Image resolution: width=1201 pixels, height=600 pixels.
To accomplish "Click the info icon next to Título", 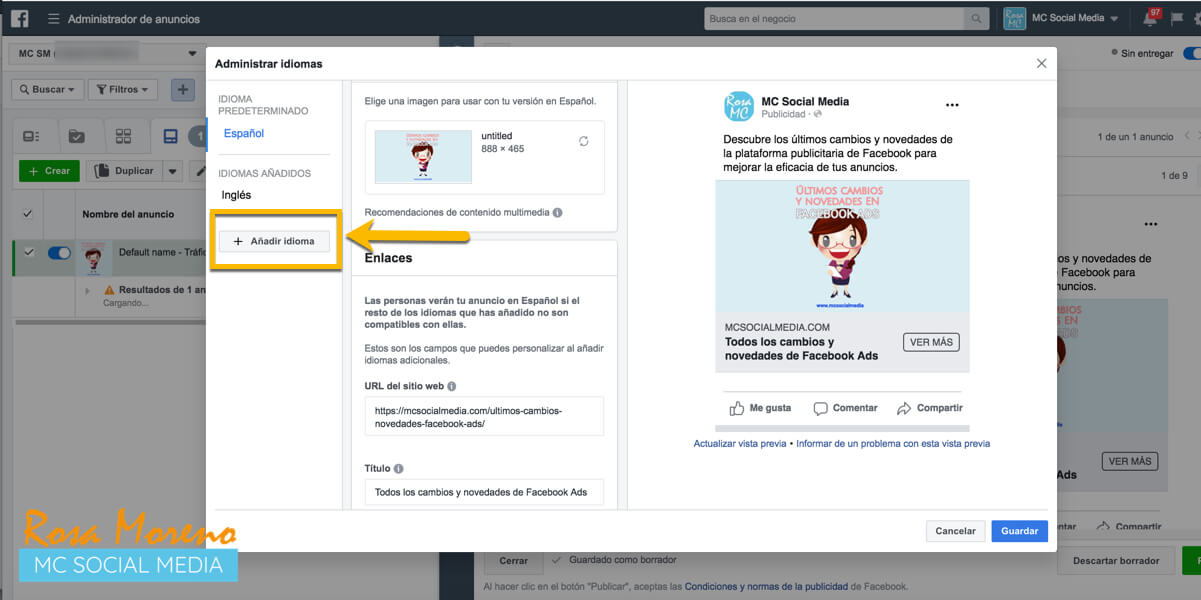I will [x=399, y=468].
